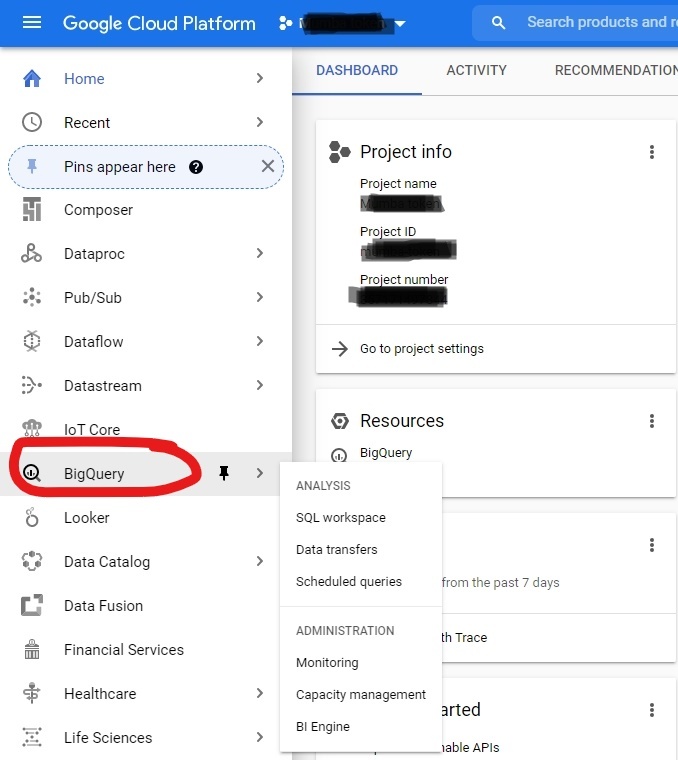The image size is (678, 760).
Task: Expand the Recent submenu chevron
Action: click(260, 122)
